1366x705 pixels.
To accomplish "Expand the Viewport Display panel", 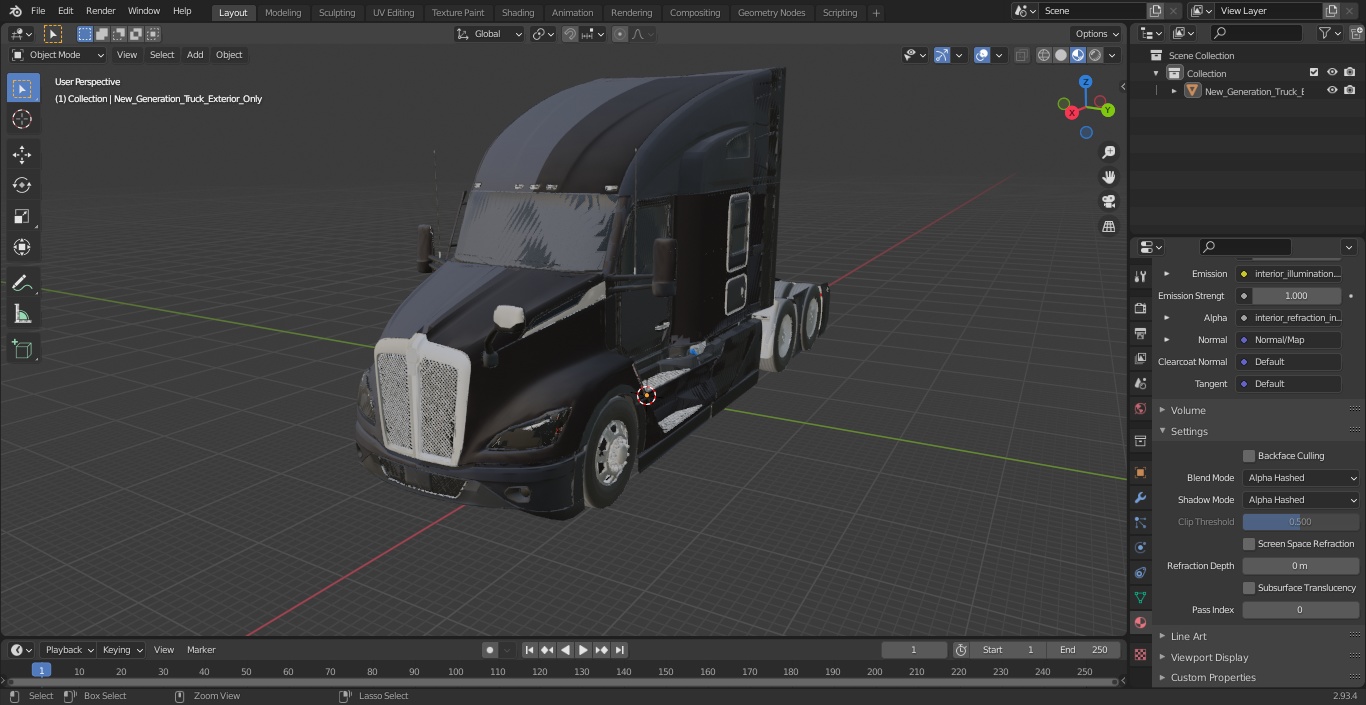I will (1208, 658).
